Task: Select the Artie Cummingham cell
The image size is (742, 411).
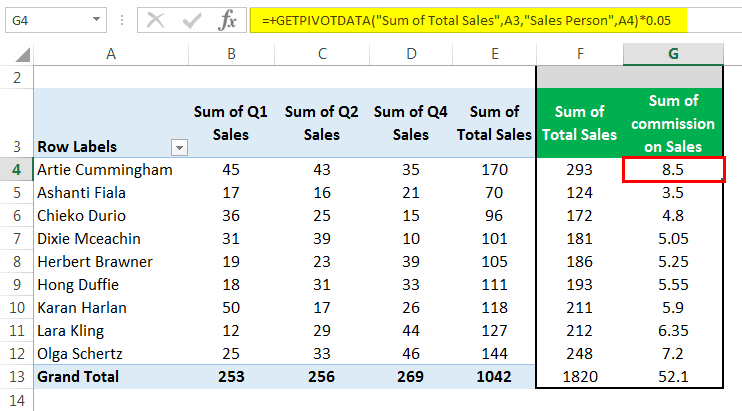Action: point(111,169)
